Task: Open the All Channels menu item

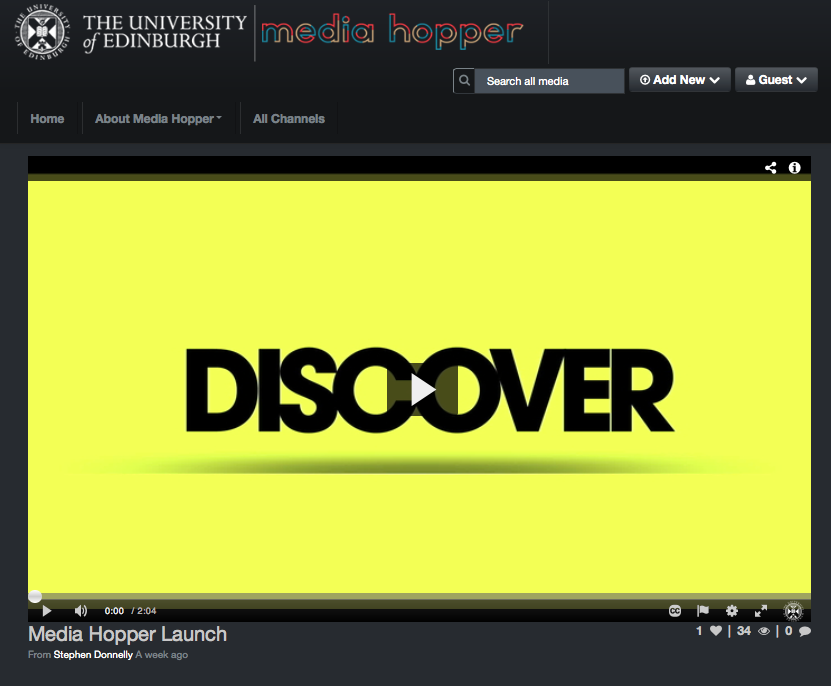Action: pyautogui.click(x=289, y=119)
